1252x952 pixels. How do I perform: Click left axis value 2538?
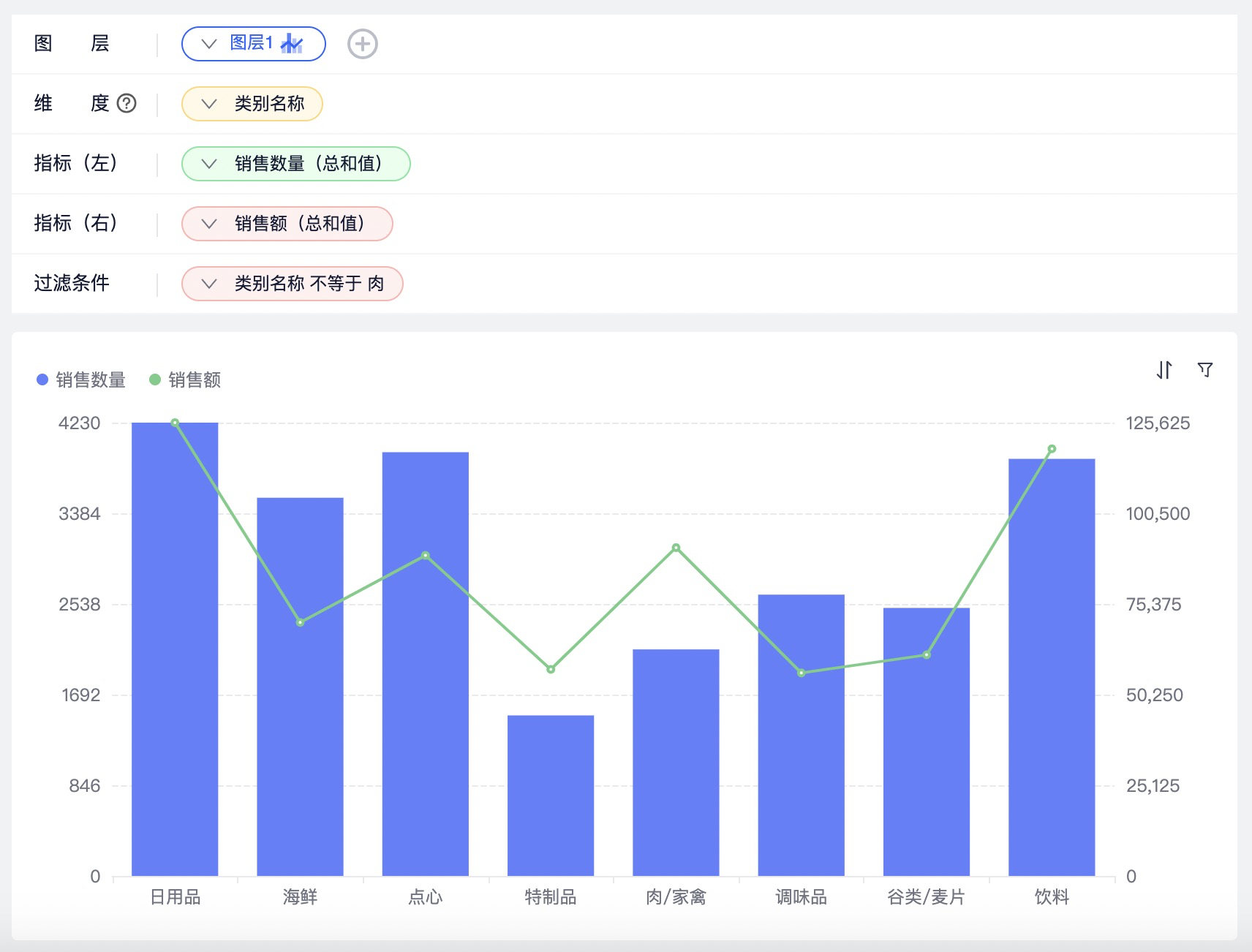80,605
